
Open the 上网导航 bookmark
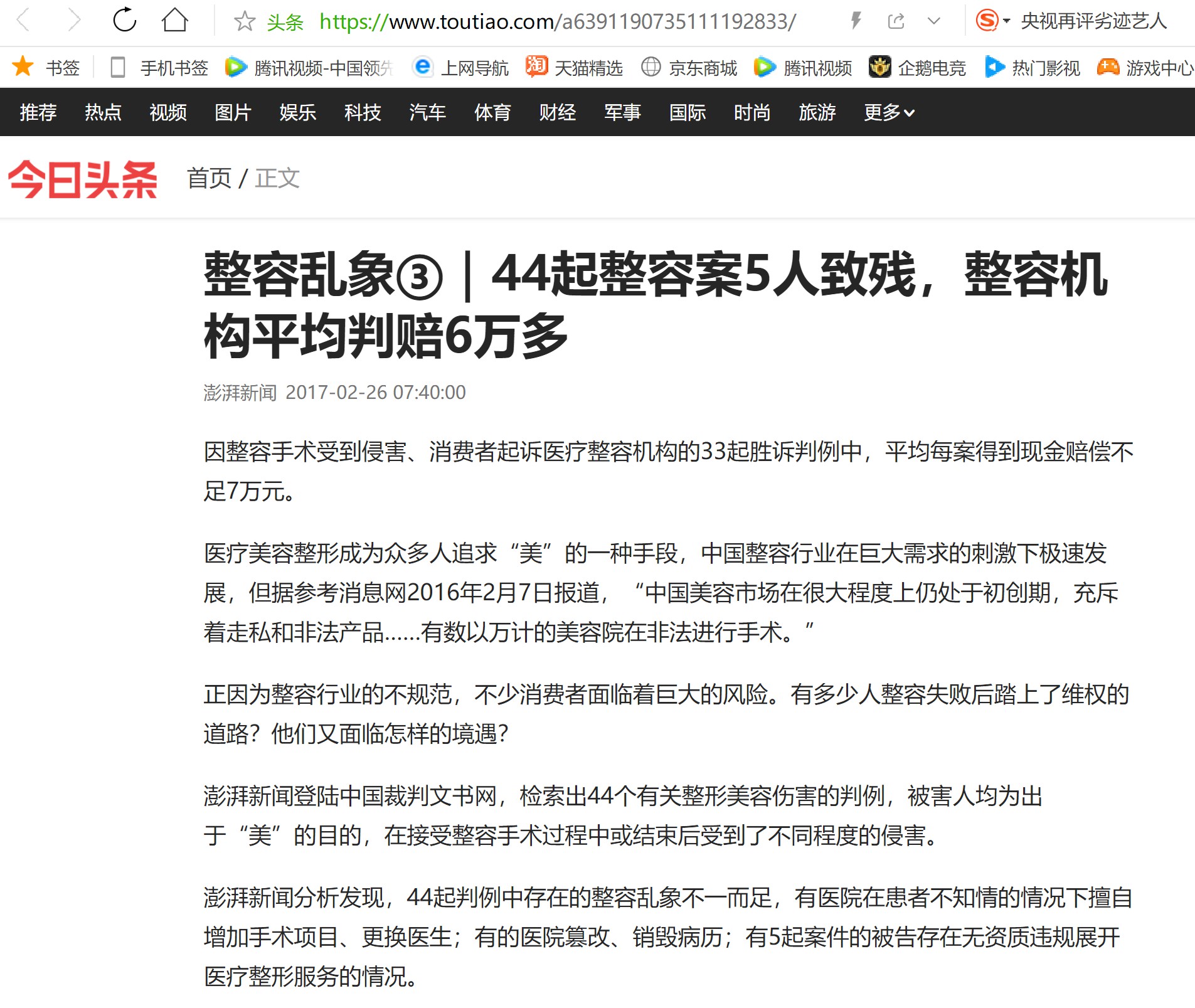pyautogui.click(x=460, y=67)
